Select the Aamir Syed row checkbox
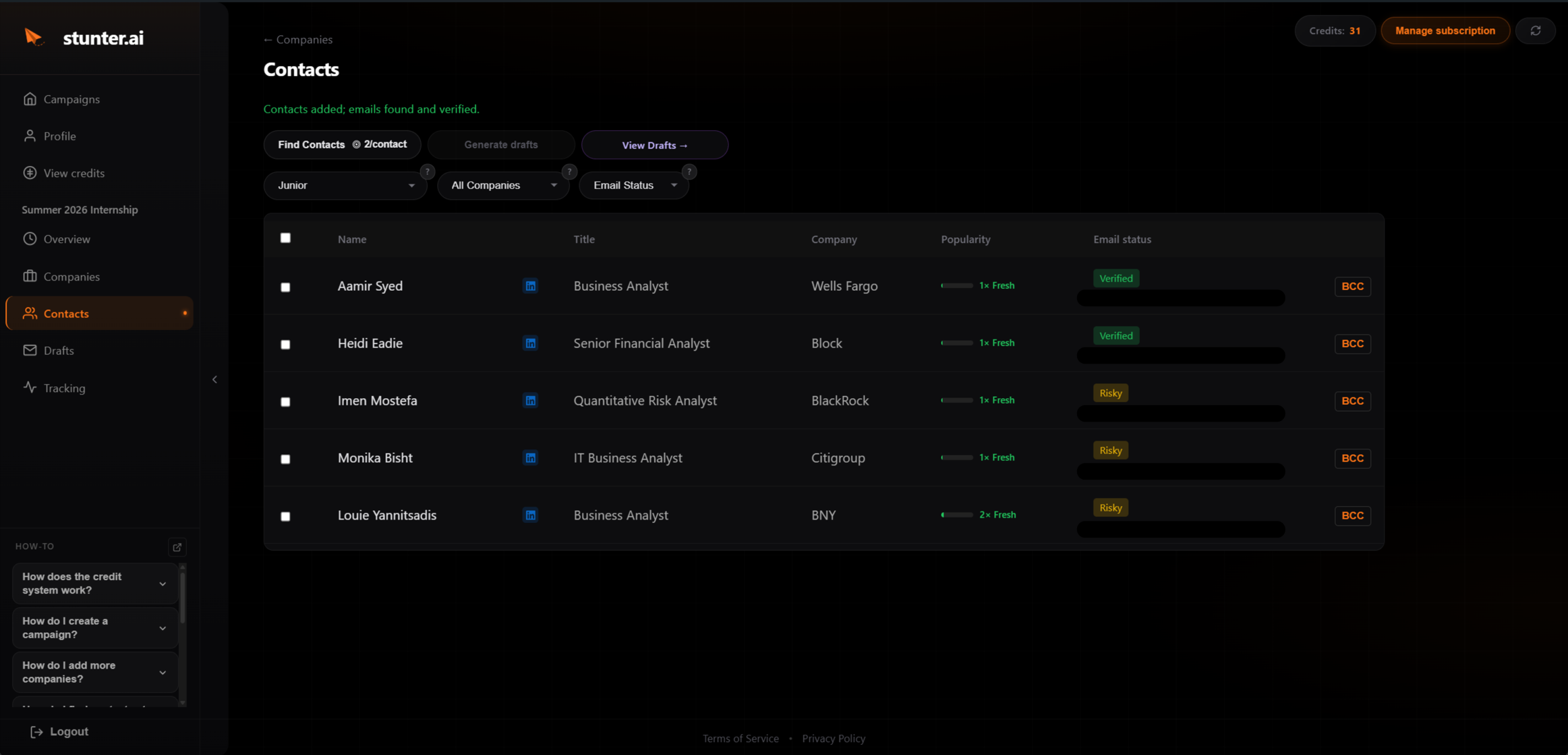This screenshot has width=1568, height=755. pos(285,287)
